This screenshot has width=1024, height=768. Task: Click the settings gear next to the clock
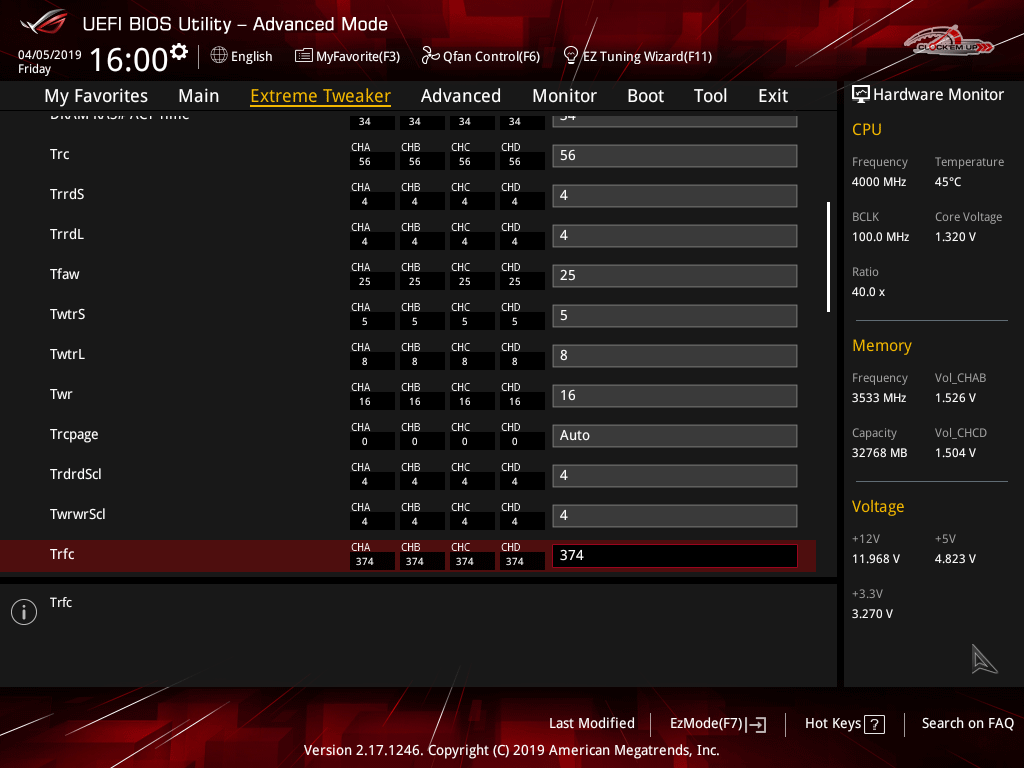pos(179,51)
